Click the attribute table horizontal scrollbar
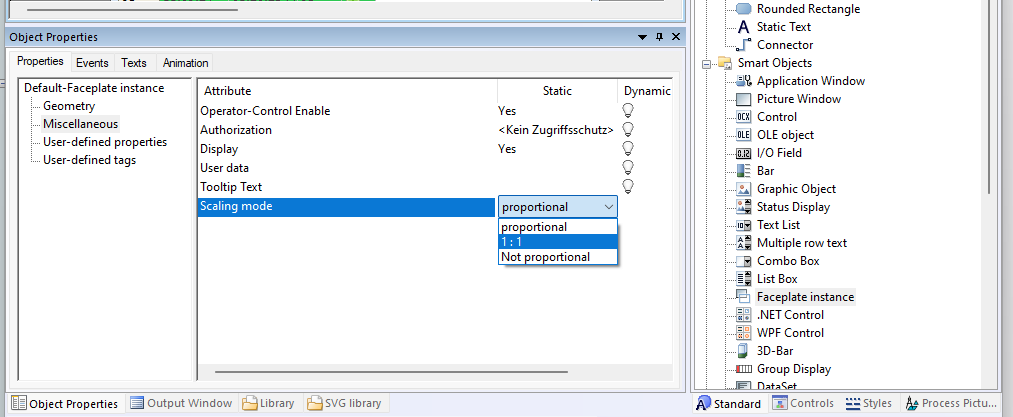This screenshot has width=1013, height=417. [x=392, y=372]
